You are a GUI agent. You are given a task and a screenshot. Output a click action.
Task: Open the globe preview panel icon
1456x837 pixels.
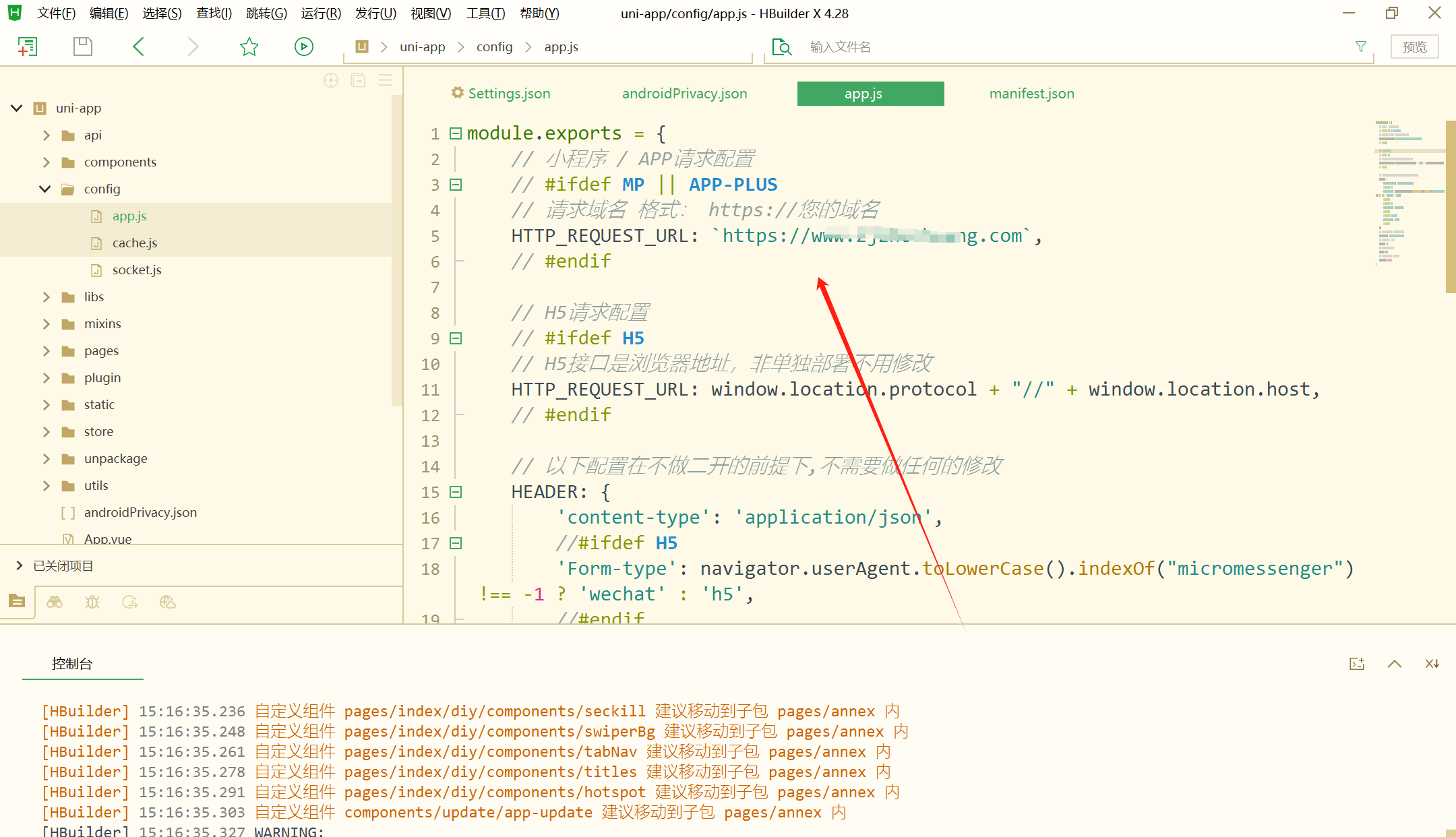(167, 602)
